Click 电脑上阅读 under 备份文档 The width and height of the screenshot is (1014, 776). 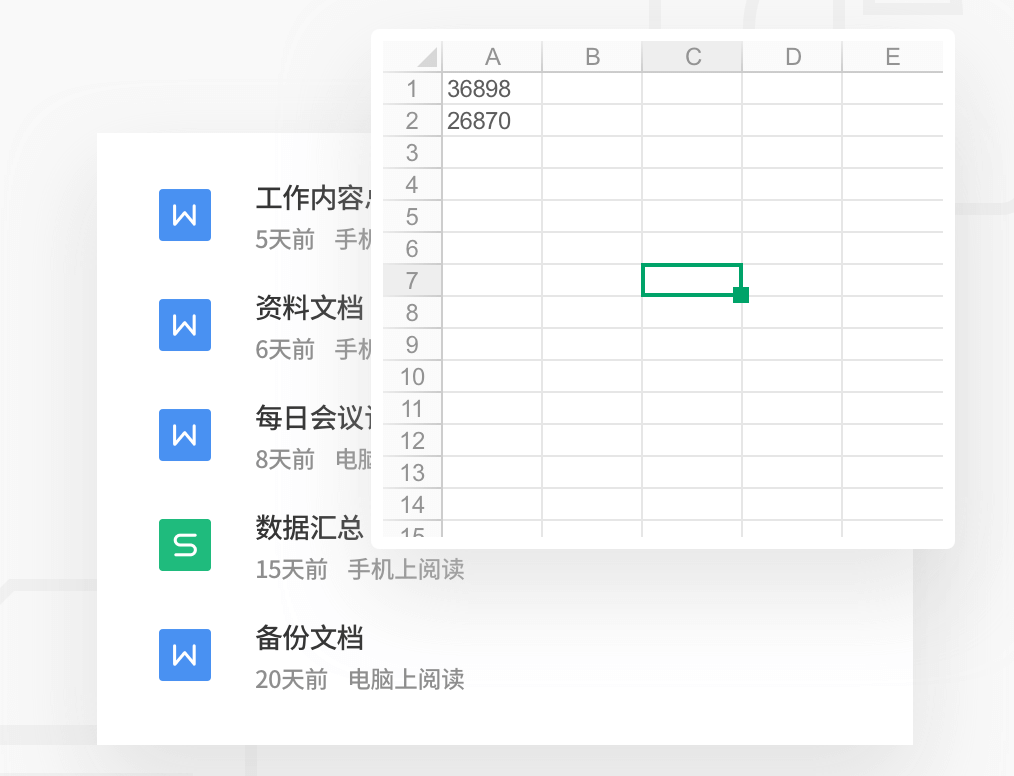pos(406,679)
